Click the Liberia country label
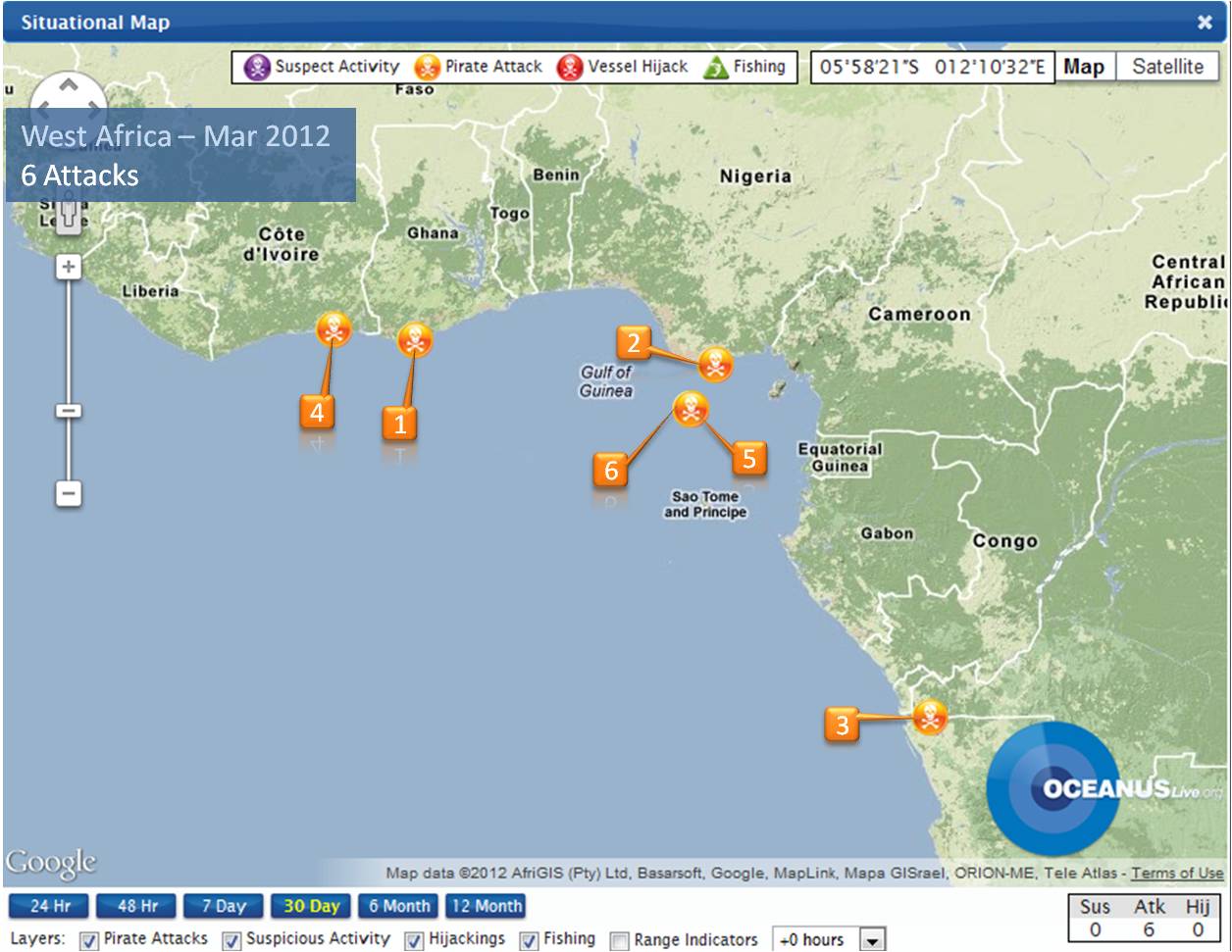 [x=150, y=291]
